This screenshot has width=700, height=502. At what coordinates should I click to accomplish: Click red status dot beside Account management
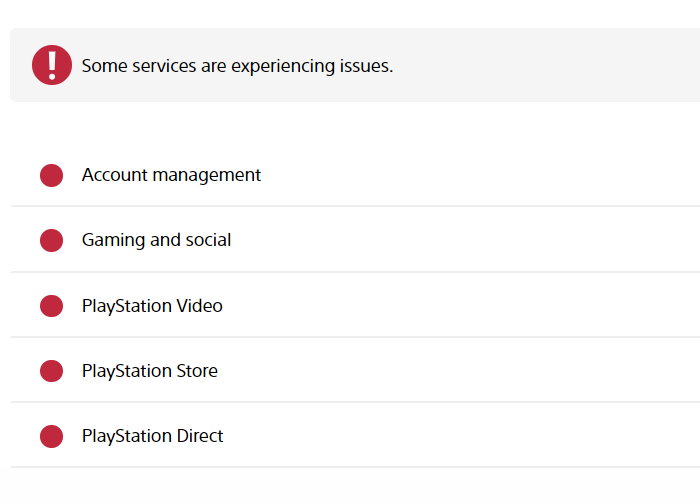tap(51, 175)
